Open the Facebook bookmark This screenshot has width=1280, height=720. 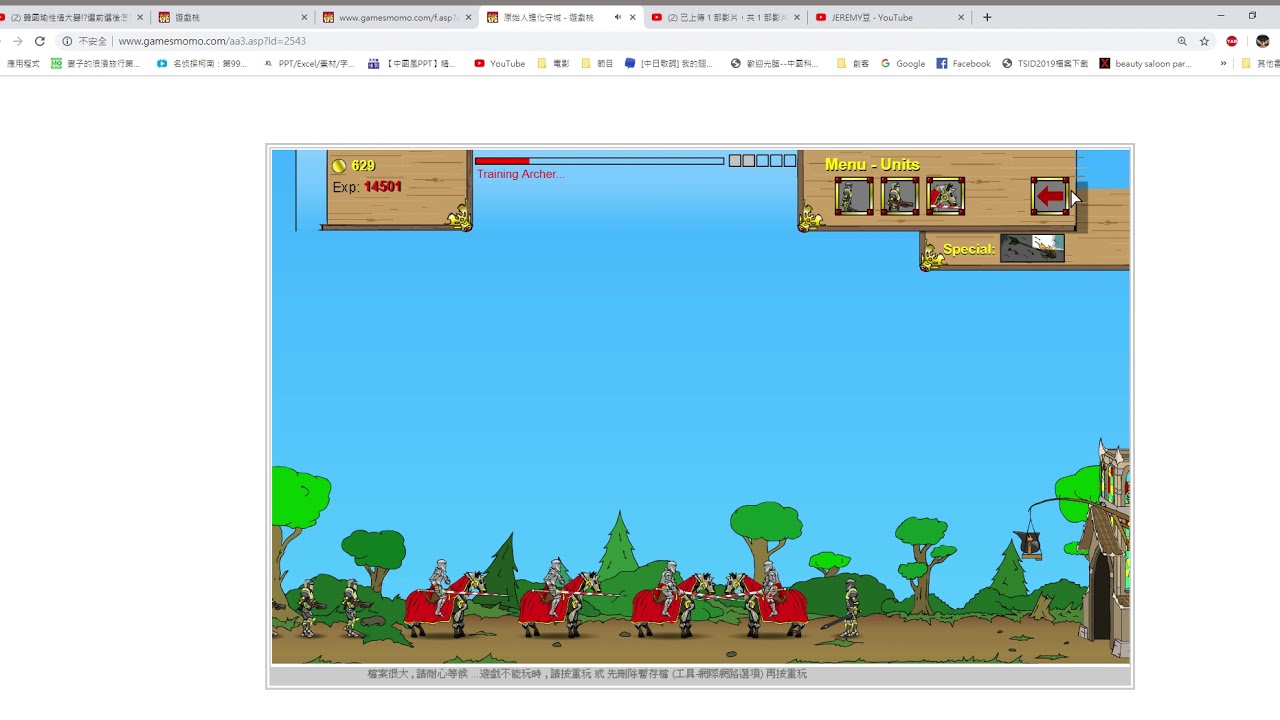coord(963,63)
